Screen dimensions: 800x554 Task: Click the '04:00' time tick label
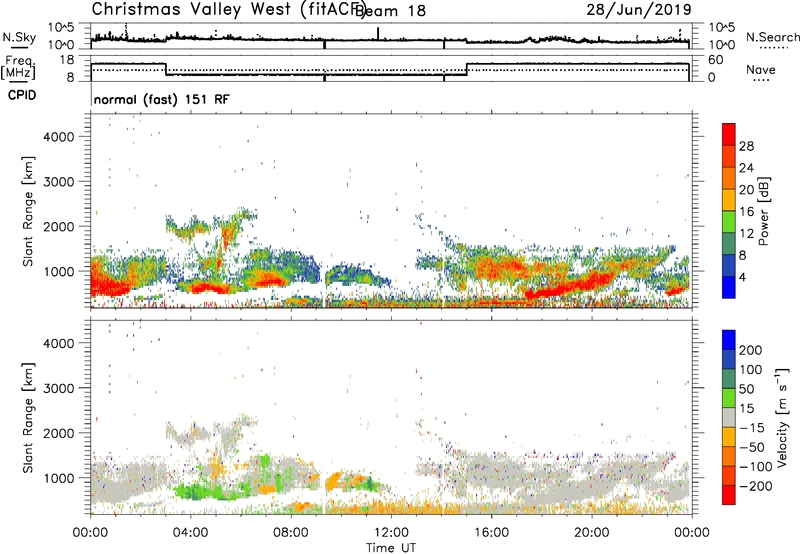click(190, 533)
